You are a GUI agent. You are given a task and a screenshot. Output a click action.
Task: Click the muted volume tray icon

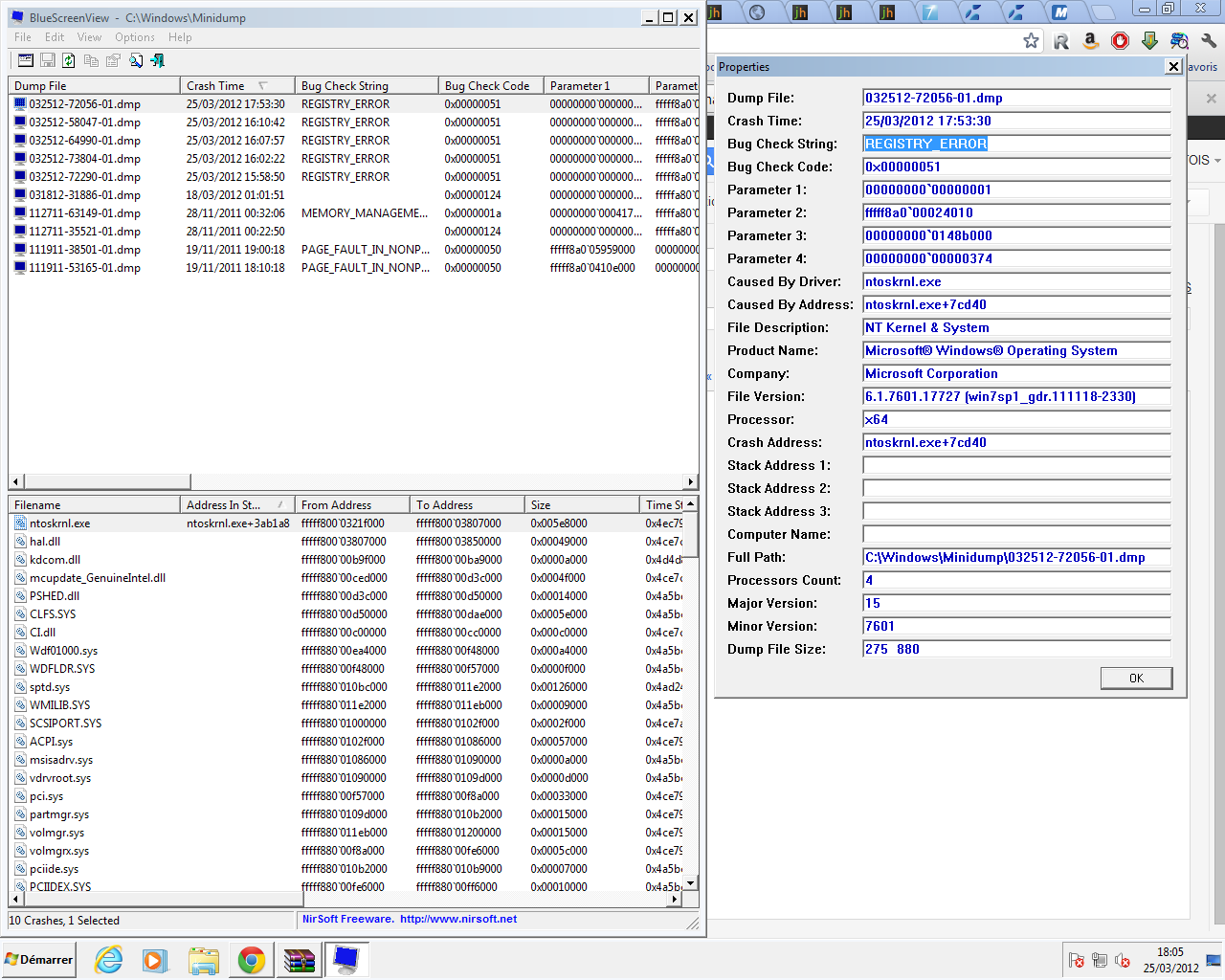click(x=1123, y=960)
